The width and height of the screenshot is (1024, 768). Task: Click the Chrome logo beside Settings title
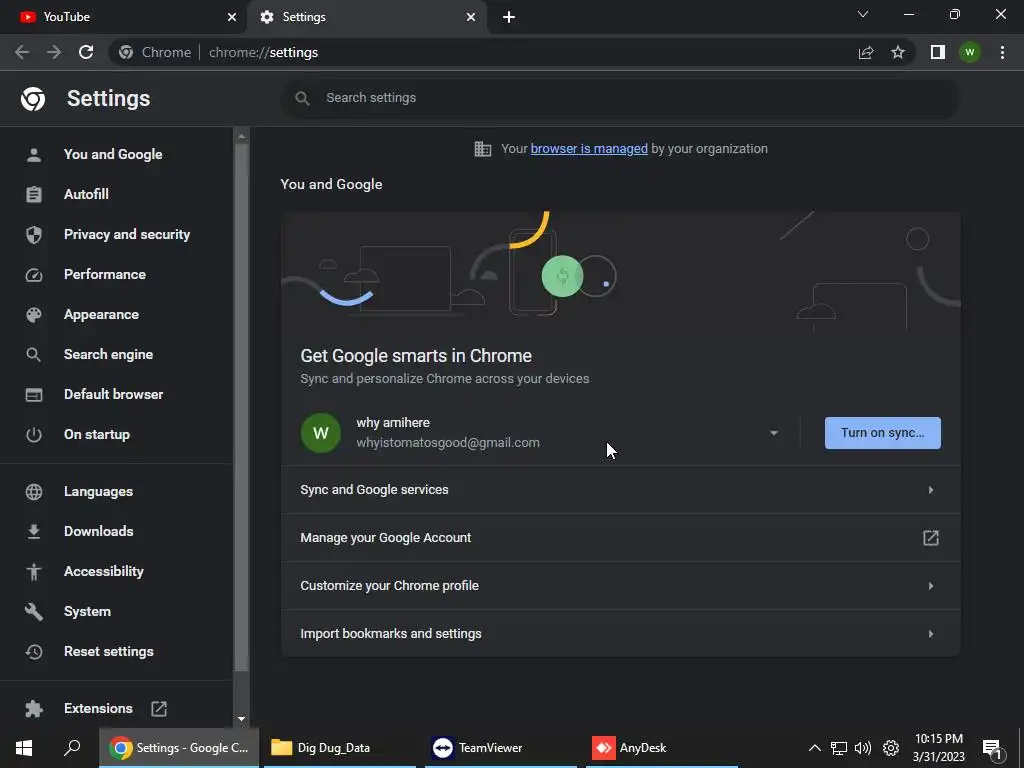click(x=33, y=99)
